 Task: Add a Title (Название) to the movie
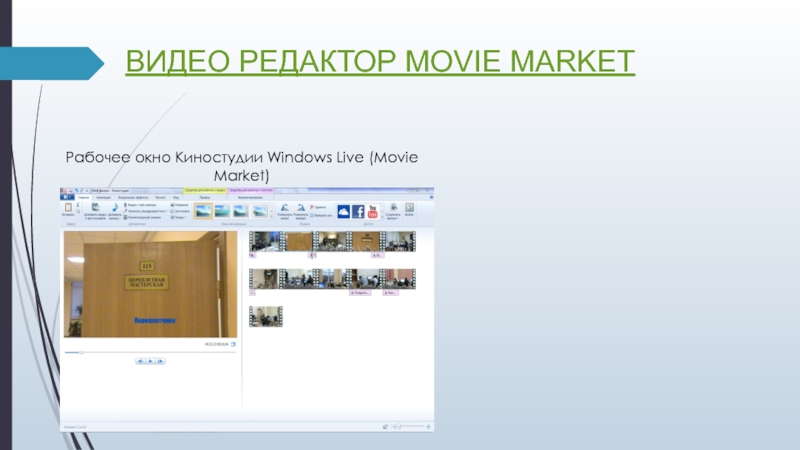coord(180,205)
